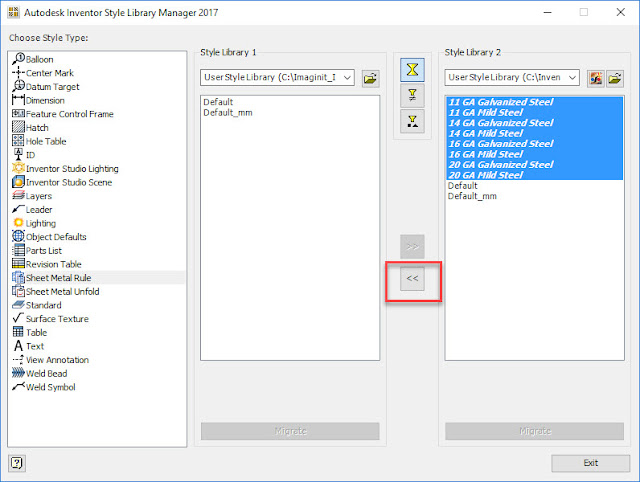640x482 pixels.
Task: Select 14 GA Mild Steel in Library 2
Action: click(534, 133)
